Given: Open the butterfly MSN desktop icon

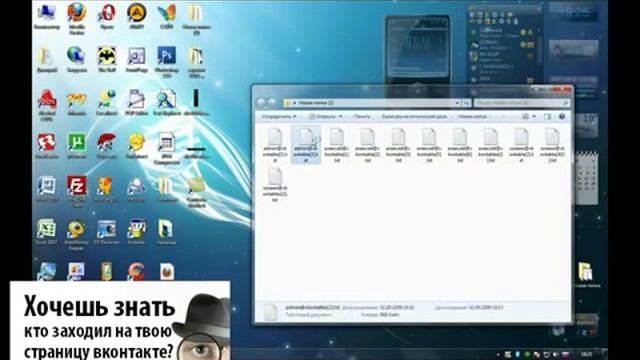Looking at the screenshot, I should click(x=167, y=17).
